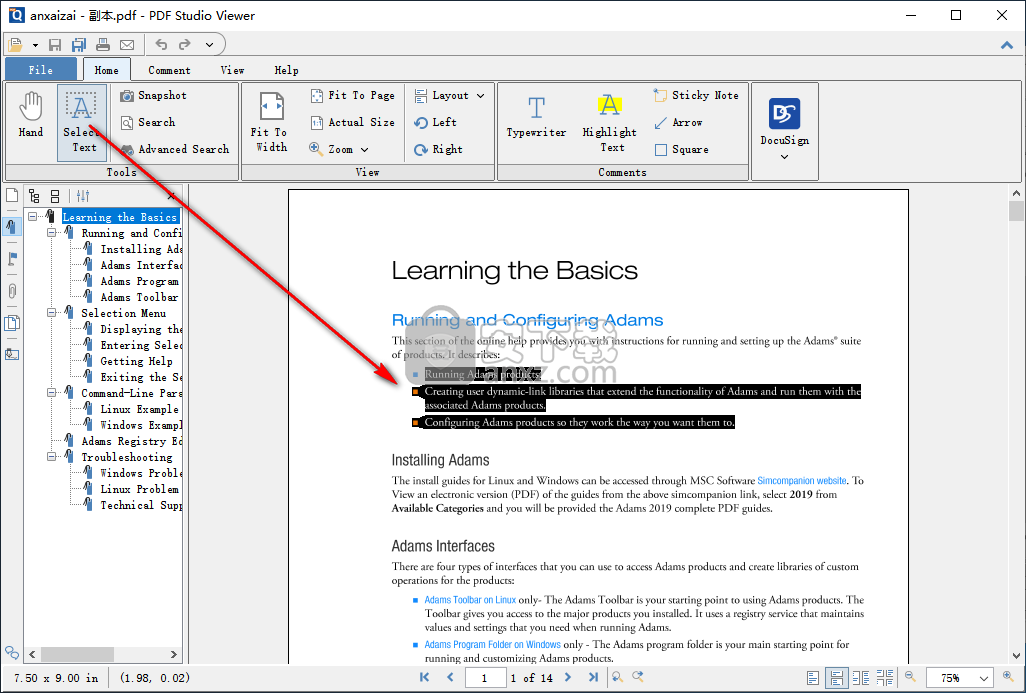Close the bookmarks panel
Screen dimensions: 1026x693
[x=171, y=196]
